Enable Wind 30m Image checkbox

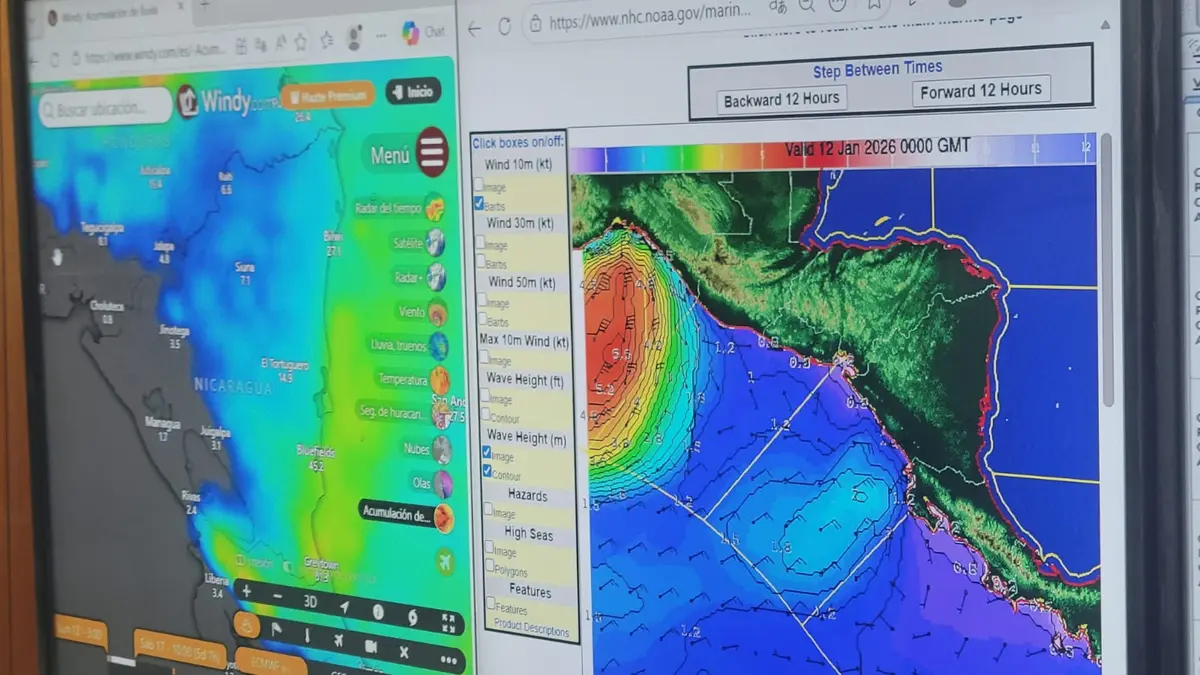pos(480,241)
